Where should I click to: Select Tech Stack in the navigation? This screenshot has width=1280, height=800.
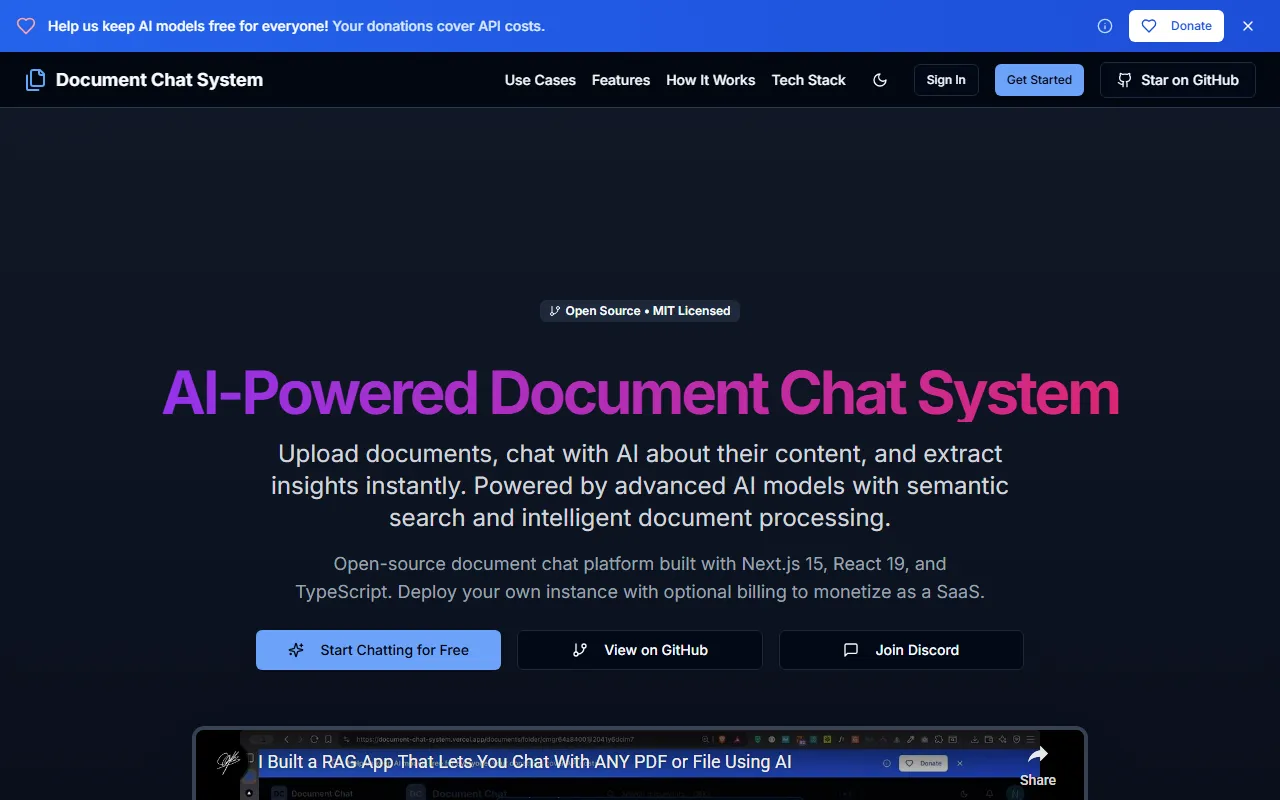[x=808, y=80]
